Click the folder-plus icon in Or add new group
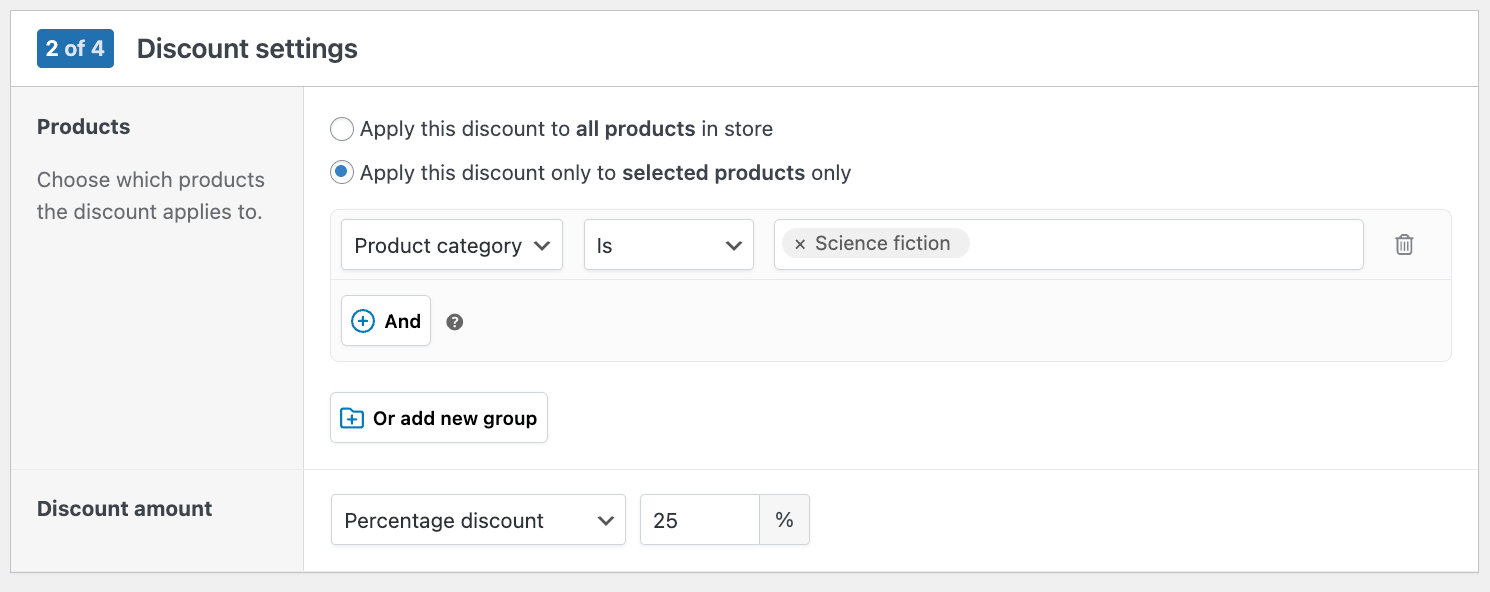Image resolution: width=1490 pixels, height=592 pixels. coord(352,417)
